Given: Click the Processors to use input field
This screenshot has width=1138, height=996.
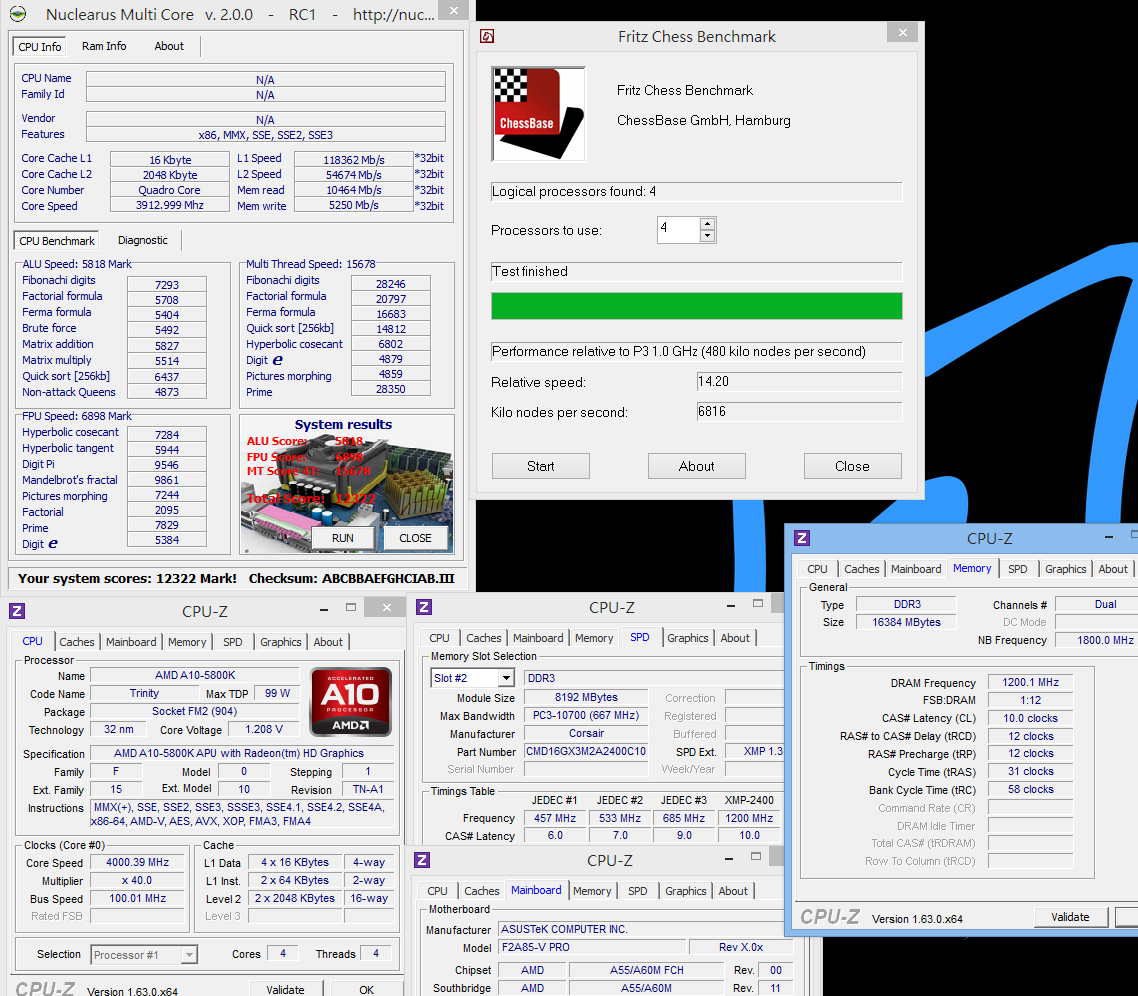Looking at the screenshot, I should coord(679,229).
